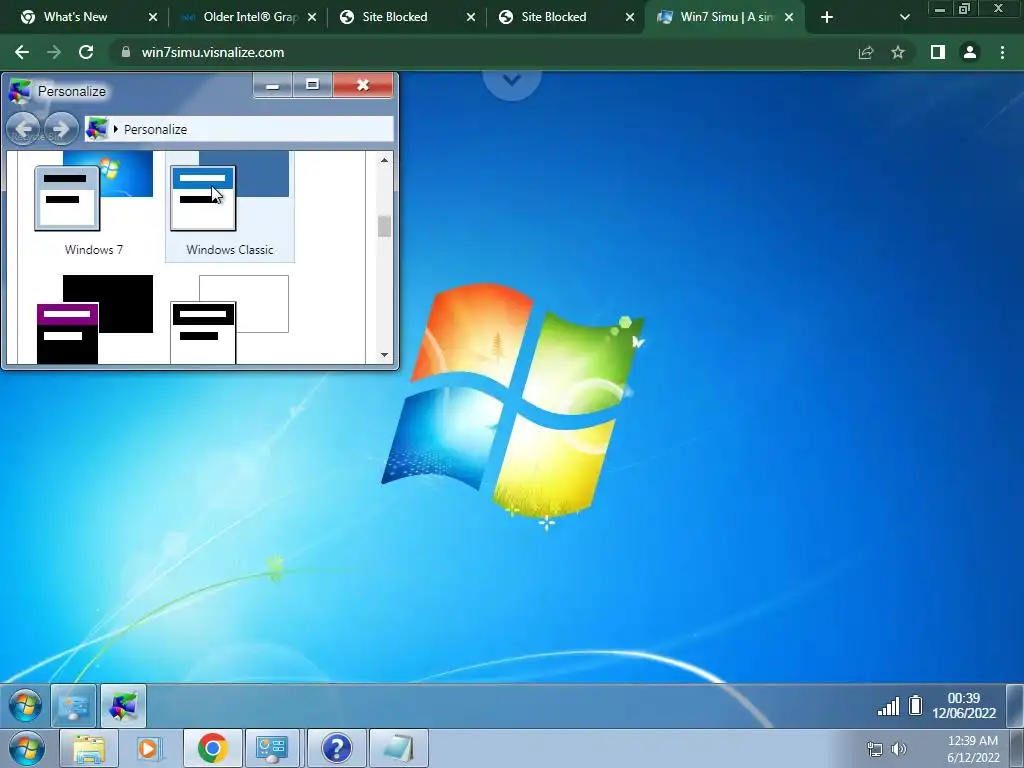Click scrollbar down arrow in Personalize window
1024x768 pixels.
pyautogui.click(x=384, y=355)
